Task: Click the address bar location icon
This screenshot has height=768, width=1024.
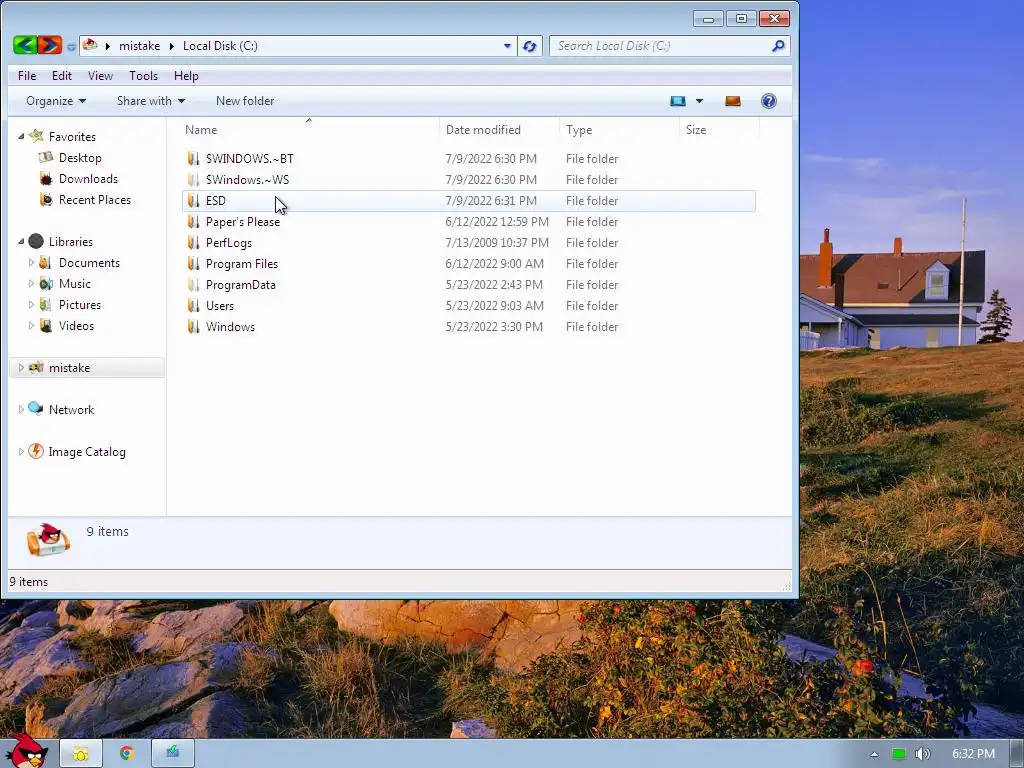Action: (x=90, y=45)
